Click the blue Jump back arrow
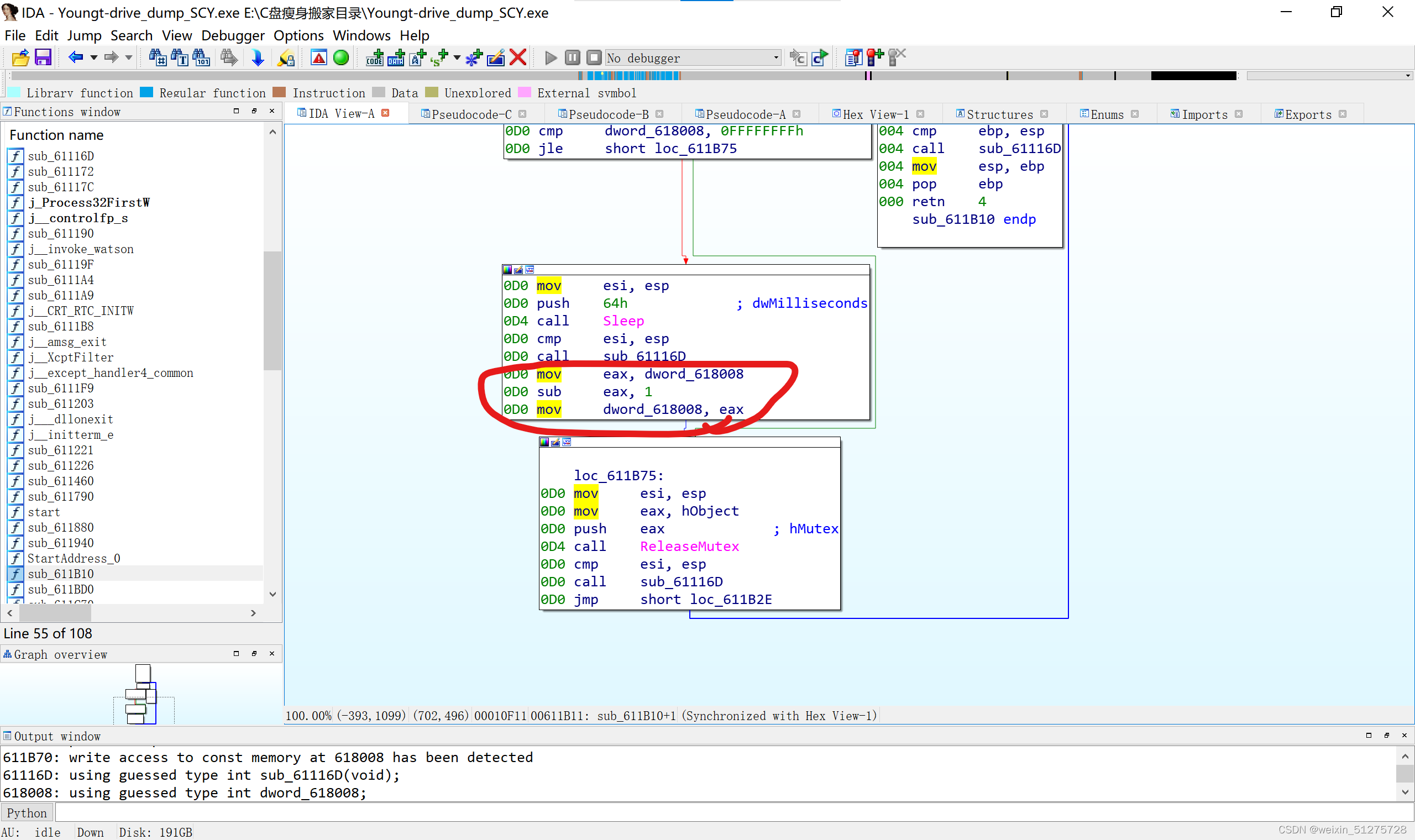Viewport: 1415px width, 840px height. point(75,57)
